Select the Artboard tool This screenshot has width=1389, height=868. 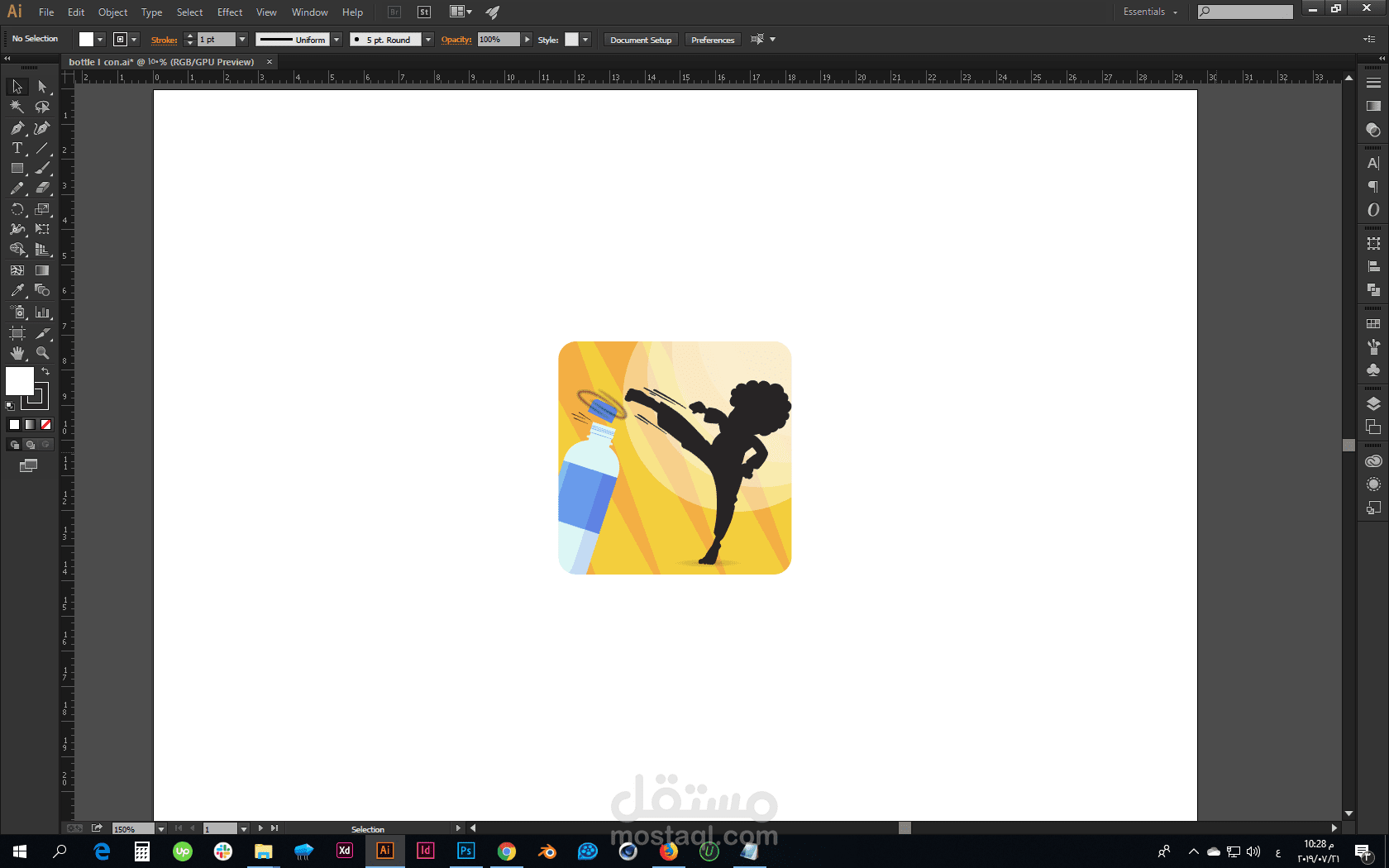click(17, 333)
